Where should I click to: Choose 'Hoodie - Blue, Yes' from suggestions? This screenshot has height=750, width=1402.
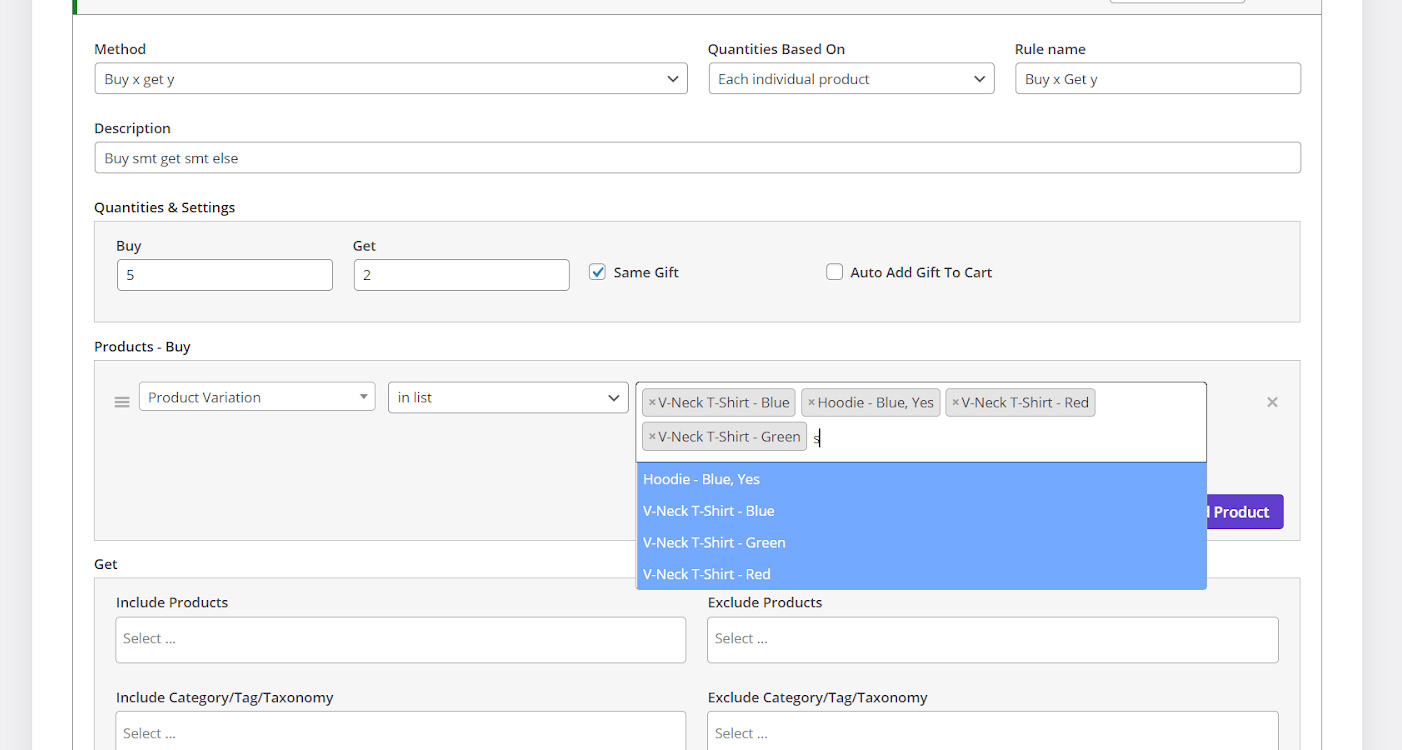[x=921, y=479]
